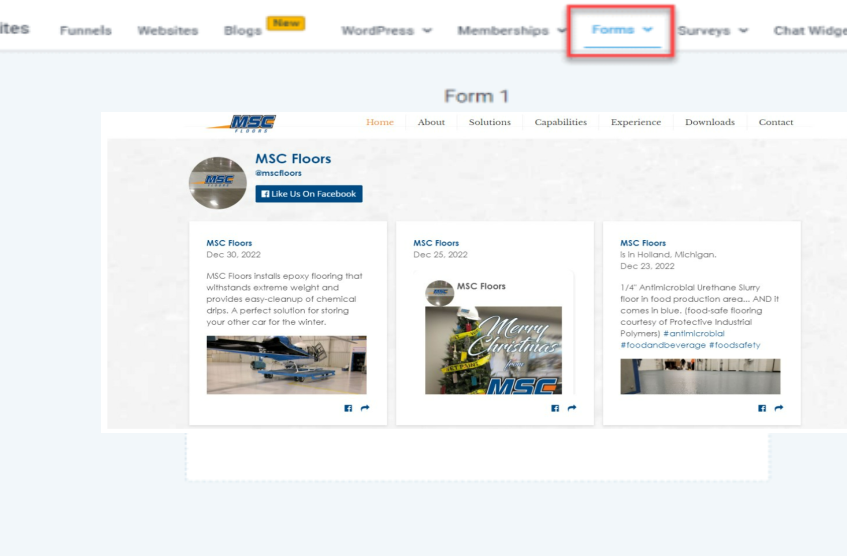Click share arrow on Dec 25 post
Image resolution: width=847 pixels, height=556 pixels.
point(572,408)
